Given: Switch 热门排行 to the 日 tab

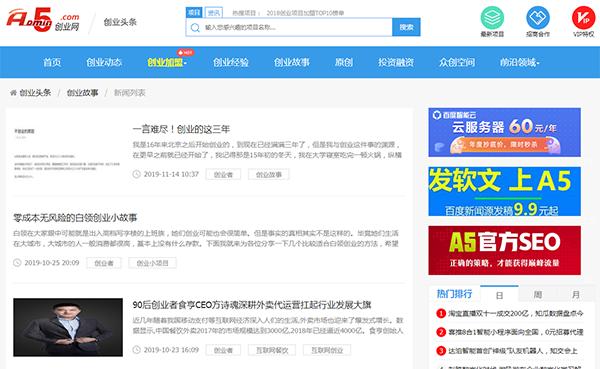Looking at the screenshot, I should [x=499, y=295].
